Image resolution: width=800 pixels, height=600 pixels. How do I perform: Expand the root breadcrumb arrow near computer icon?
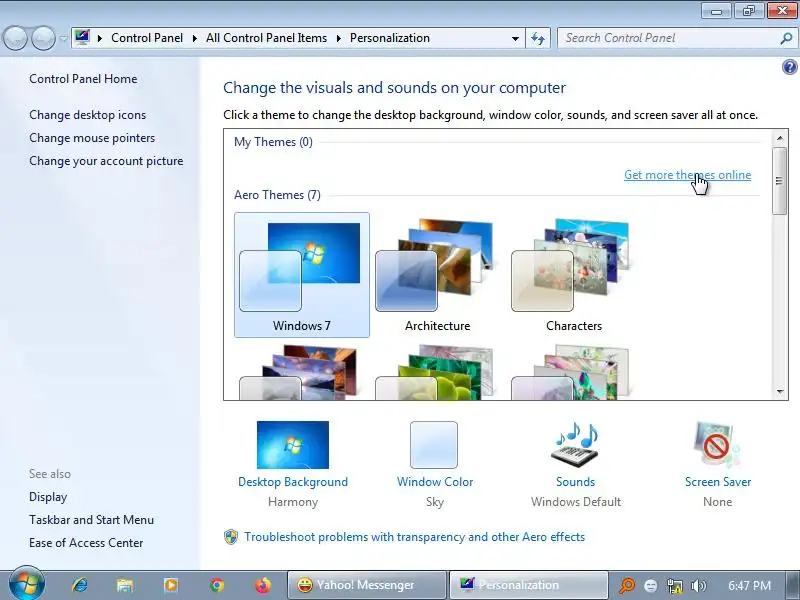100,38
